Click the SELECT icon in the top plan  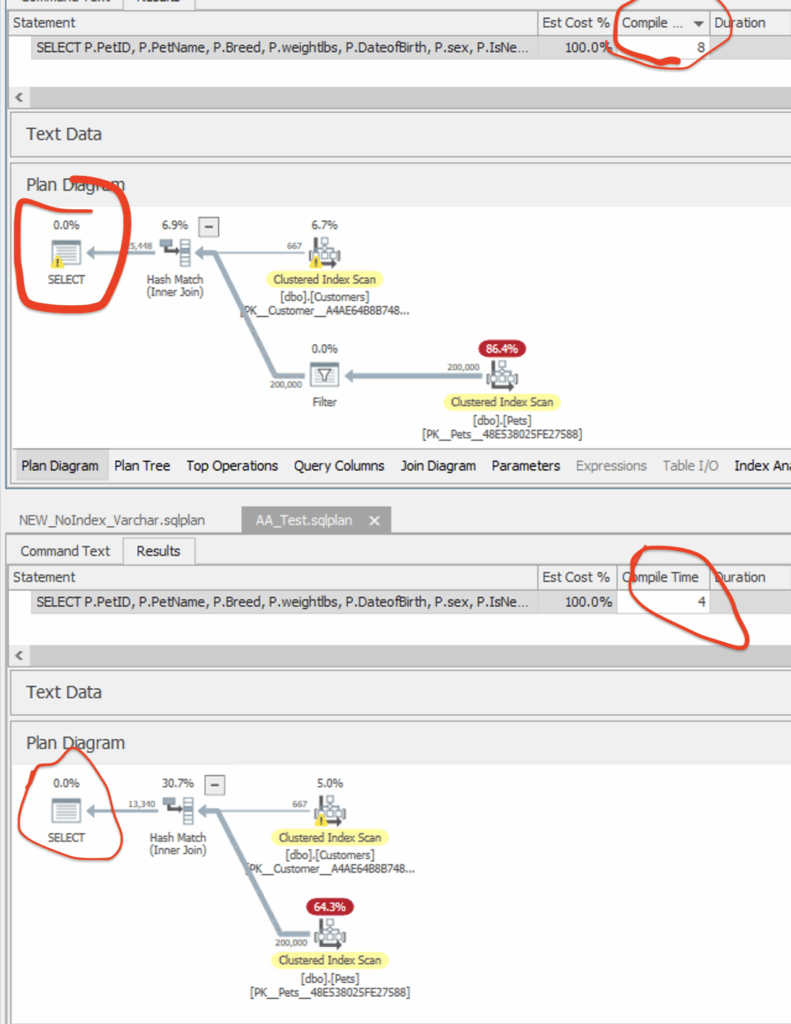(67, 253)
